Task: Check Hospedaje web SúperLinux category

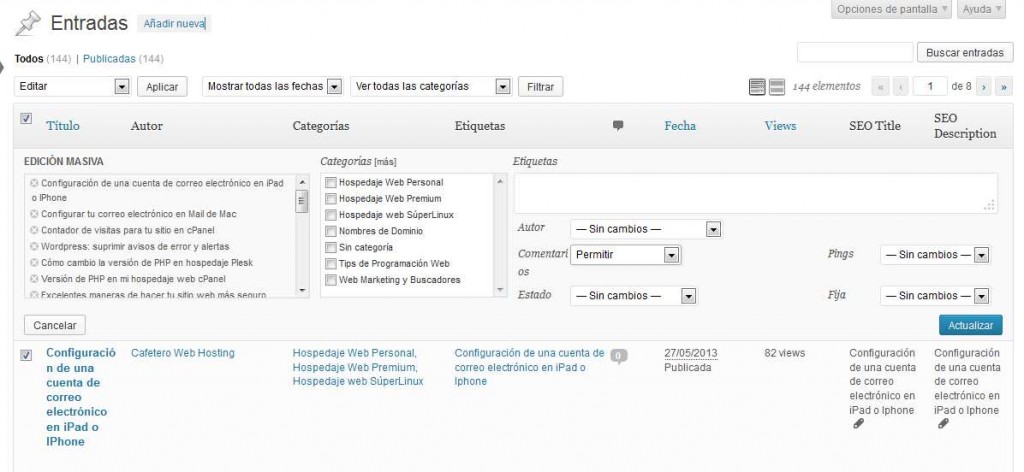Action: tap(331, 215)
